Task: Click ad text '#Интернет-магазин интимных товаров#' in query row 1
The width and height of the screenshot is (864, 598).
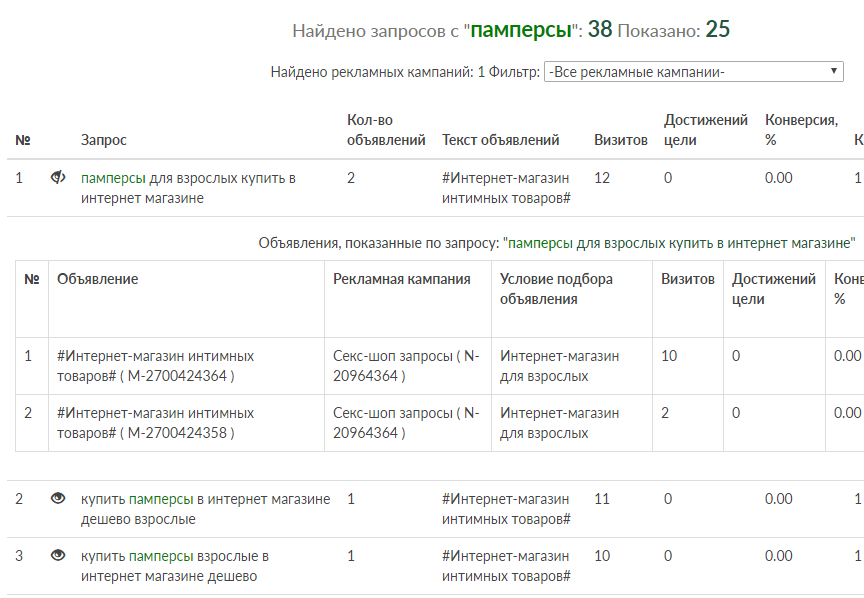Action: [506, 188]
